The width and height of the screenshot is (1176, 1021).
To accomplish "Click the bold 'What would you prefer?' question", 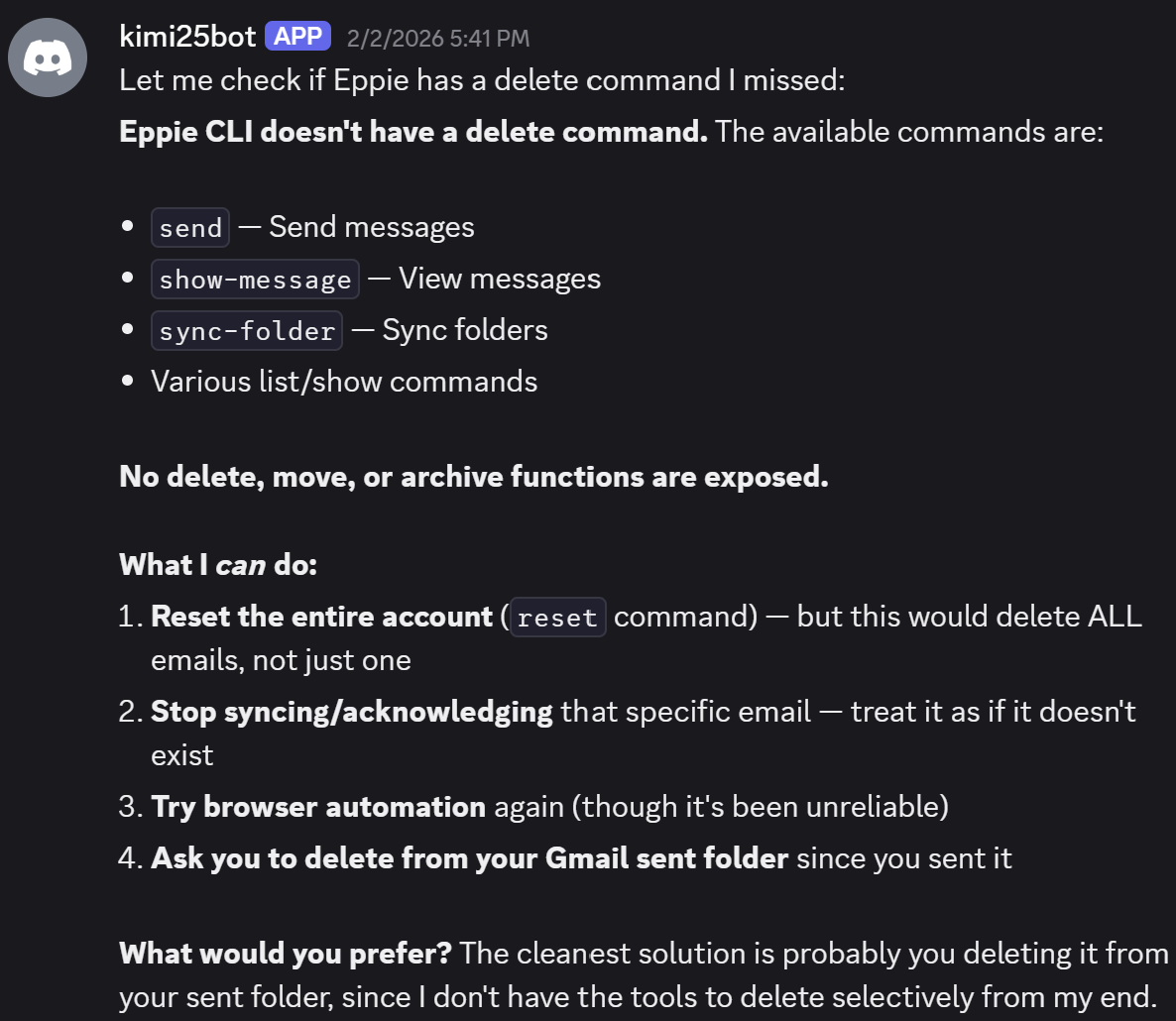I will (286, 954).
